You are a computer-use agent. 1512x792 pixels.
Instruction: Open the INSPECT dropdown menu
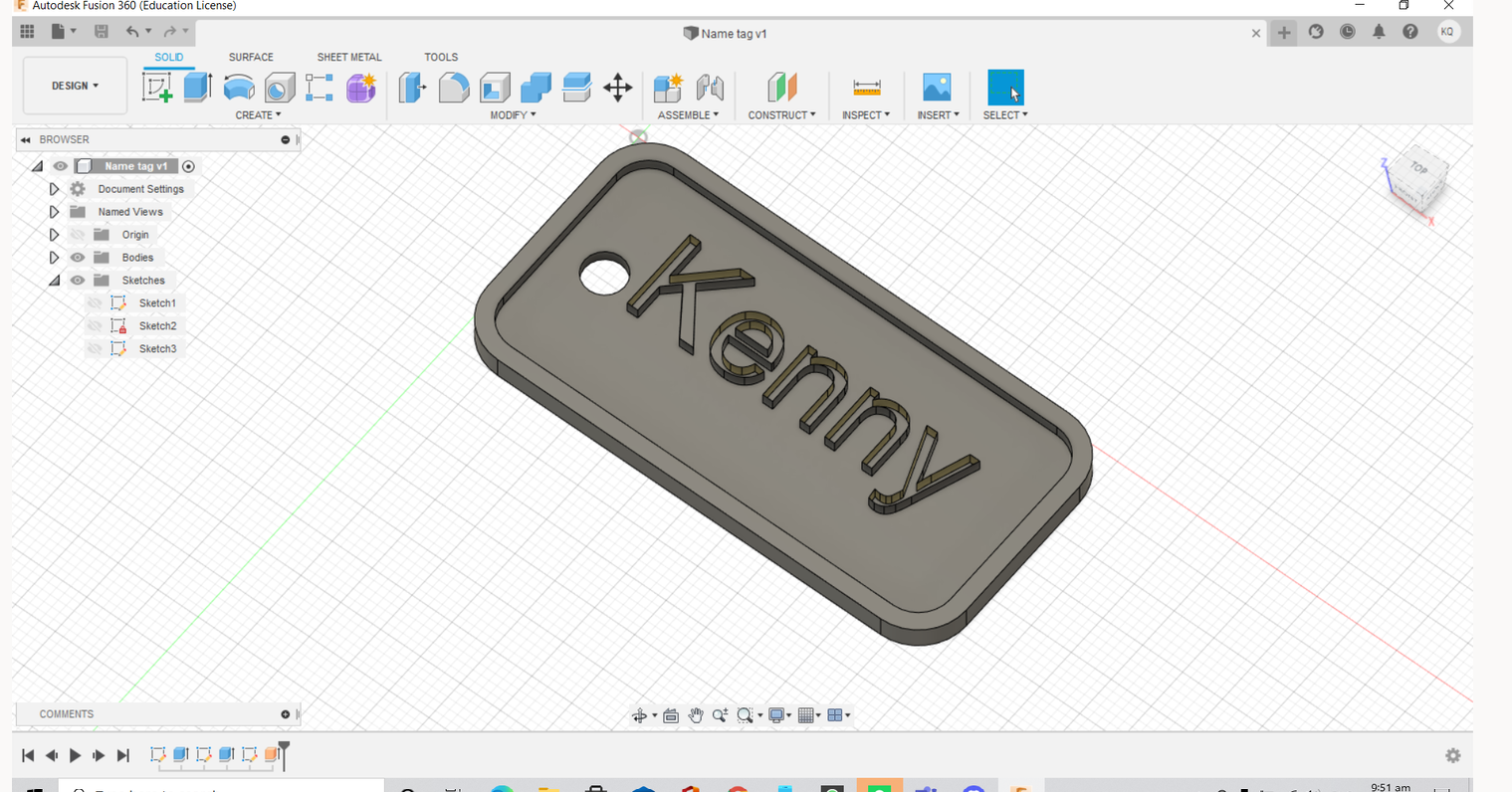(866, 115)
